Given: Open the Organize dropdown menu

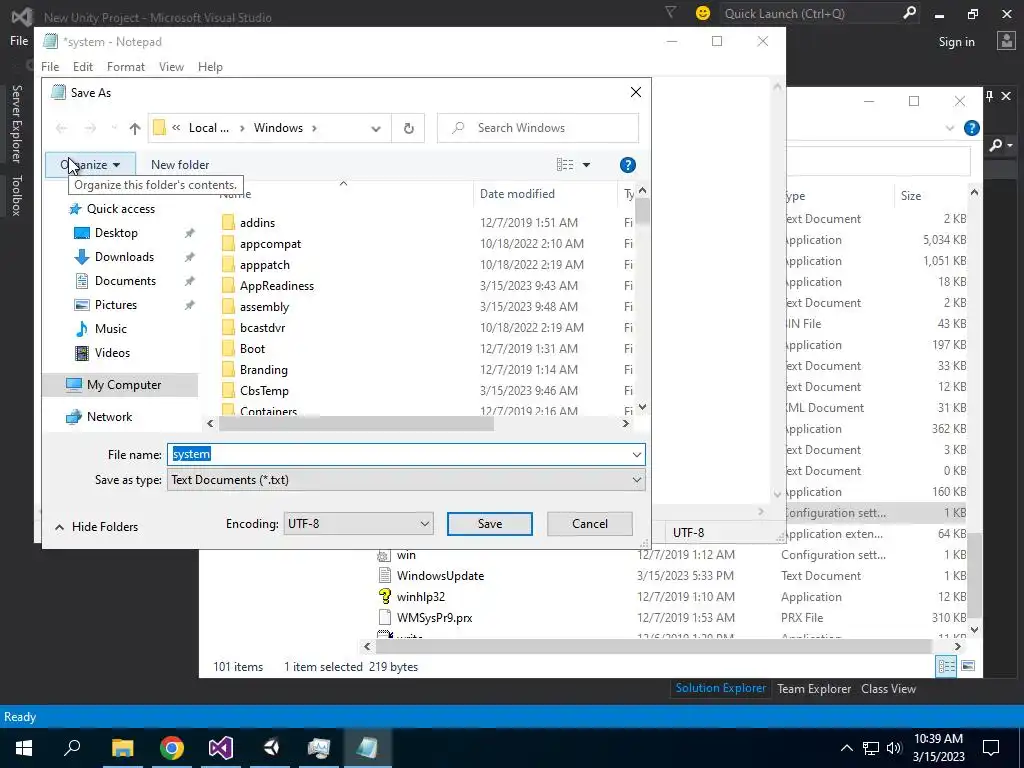Looking at the screenshot, I should 90,165.
